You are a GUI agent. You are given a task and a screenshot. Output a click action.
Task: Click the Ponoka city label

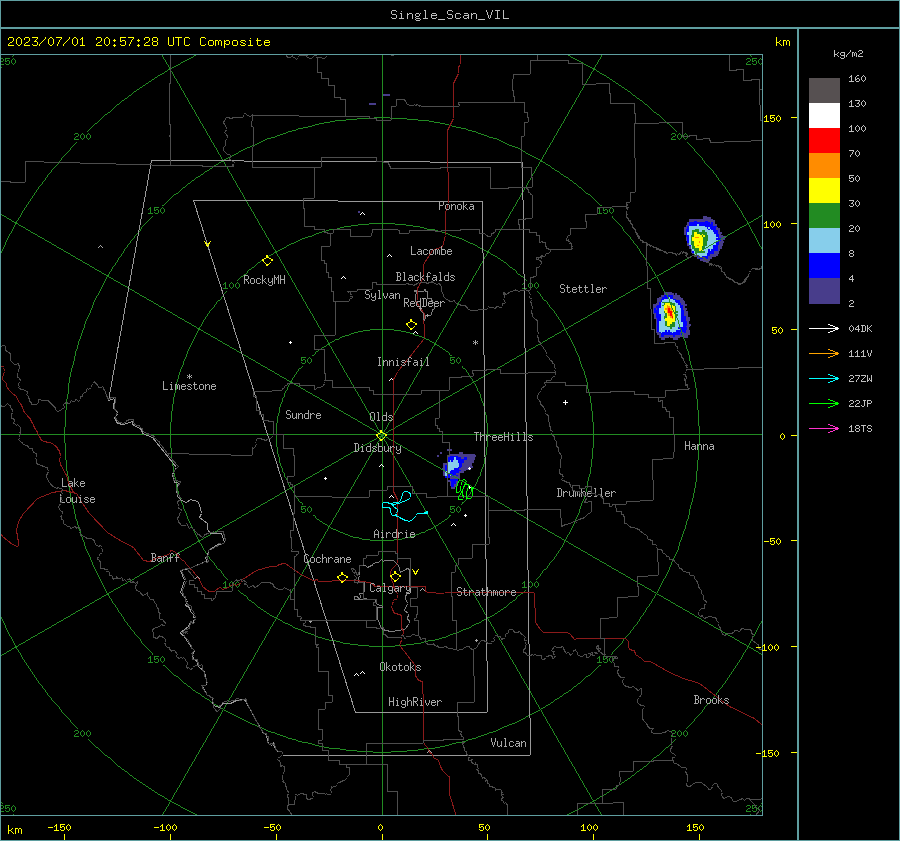click(x=456, y=206)
